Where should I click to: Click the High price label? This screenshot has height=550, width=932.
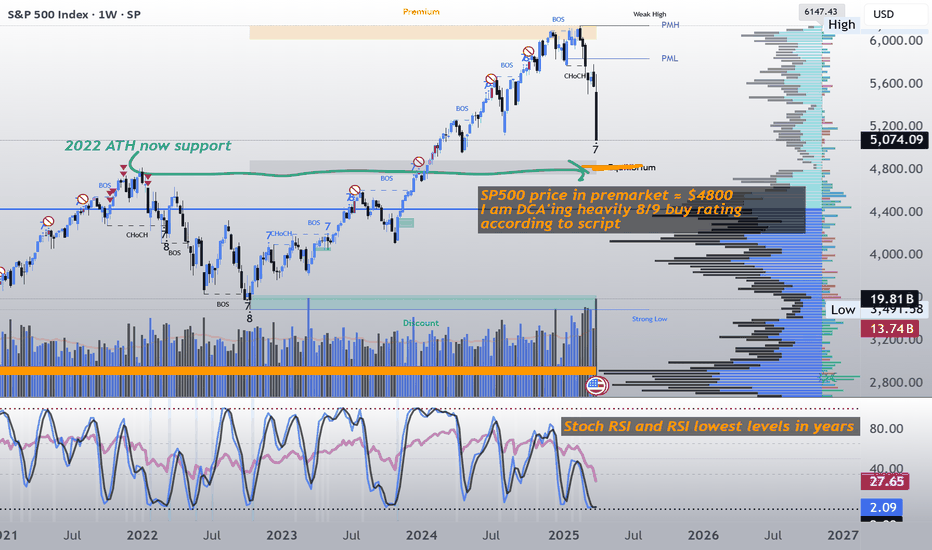coord(842,25)
